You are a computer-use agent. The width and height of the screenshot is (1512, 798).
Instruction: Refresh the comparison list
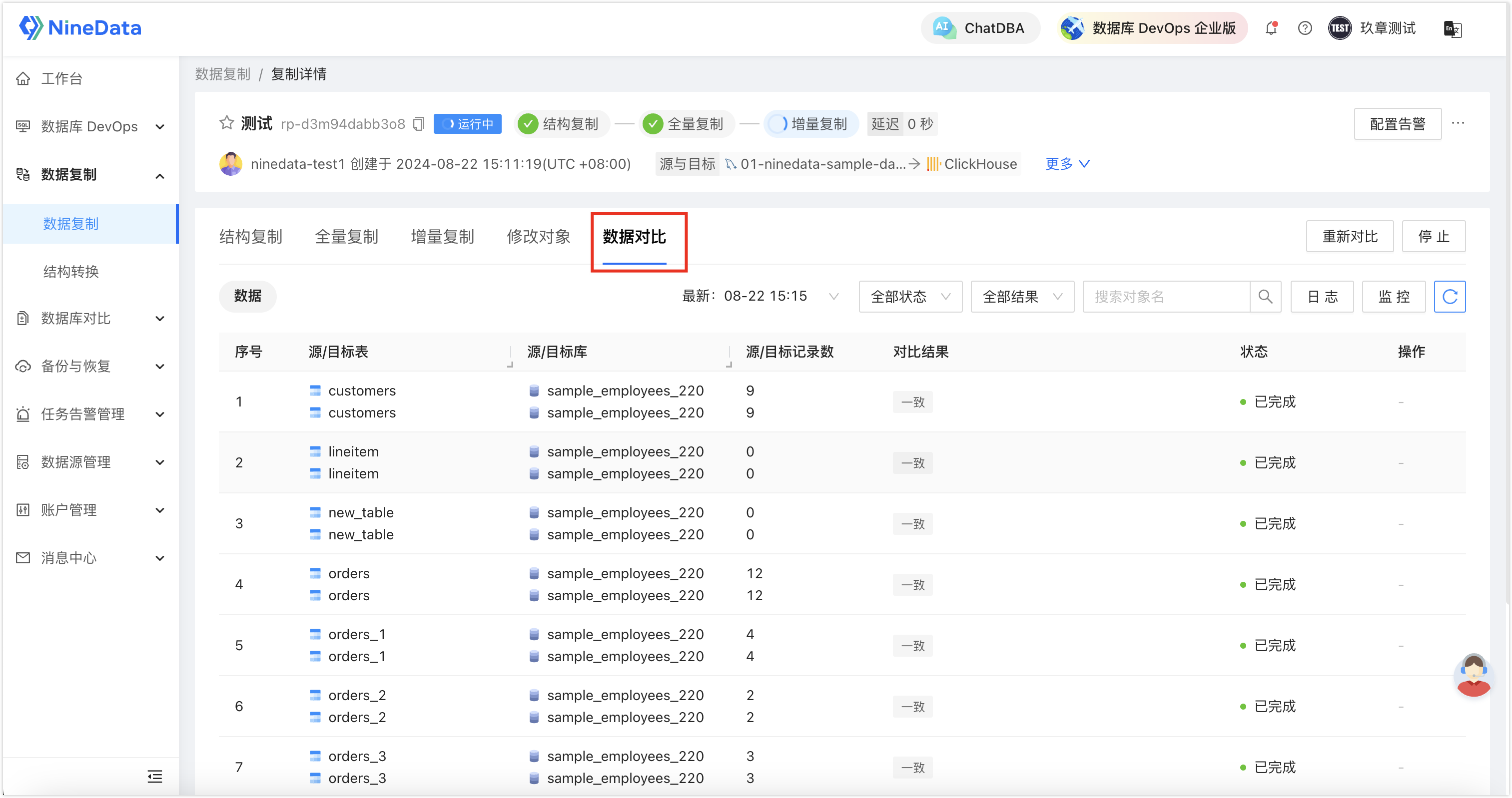[1449, 296]
